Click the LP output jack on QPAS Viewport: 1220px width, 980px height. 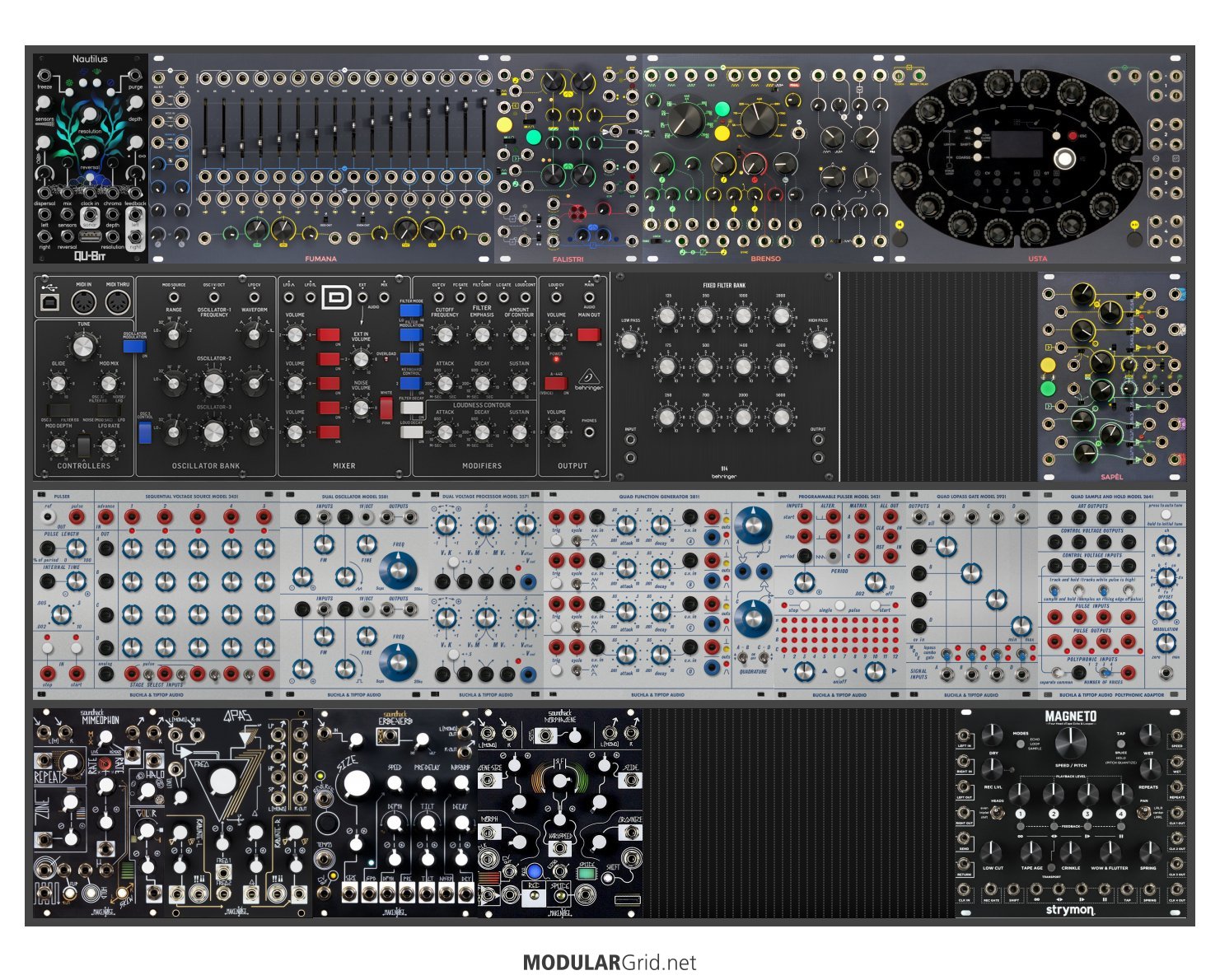279,735
